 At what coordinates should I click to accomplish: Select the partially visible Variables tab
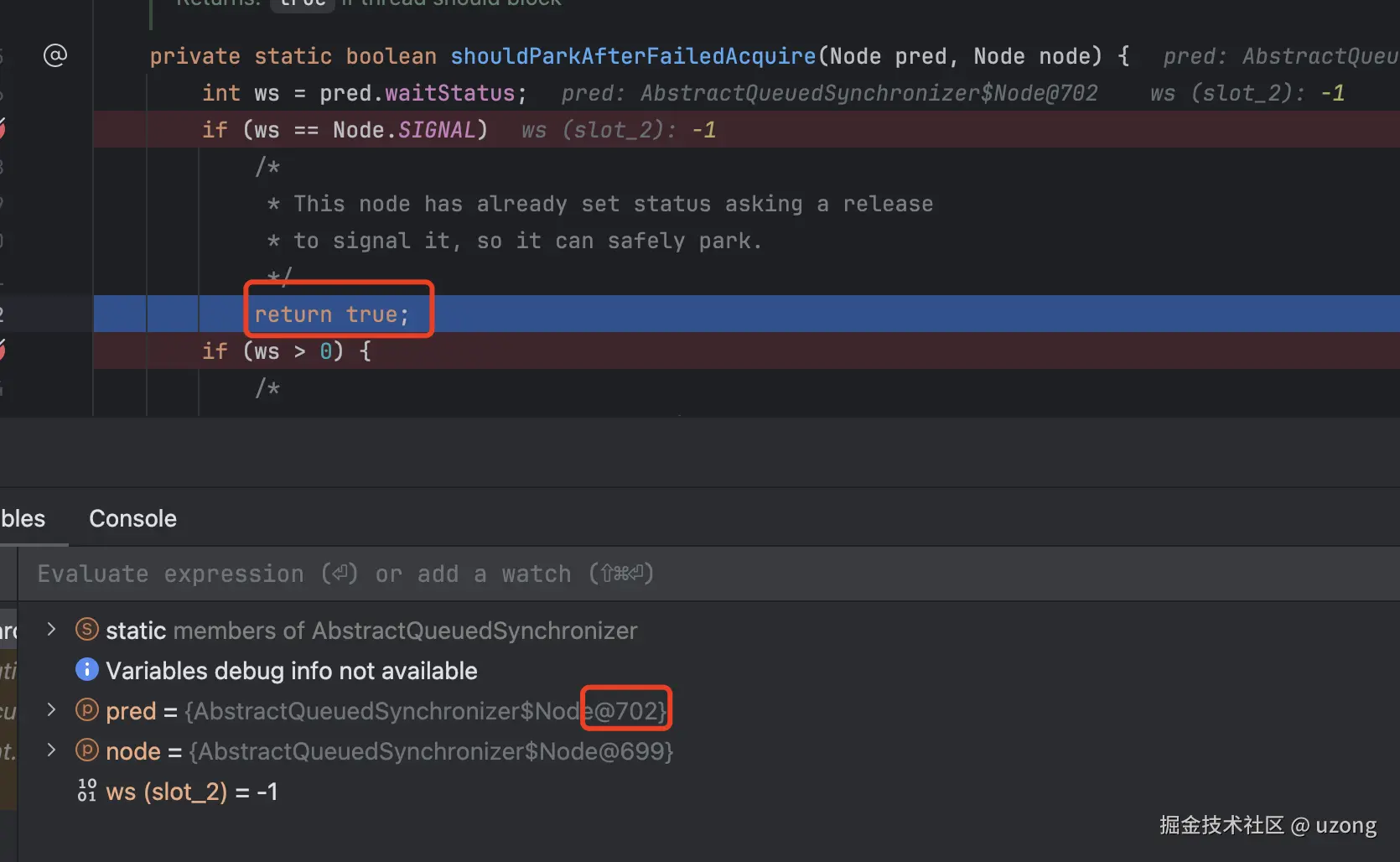tap(23, 519)
